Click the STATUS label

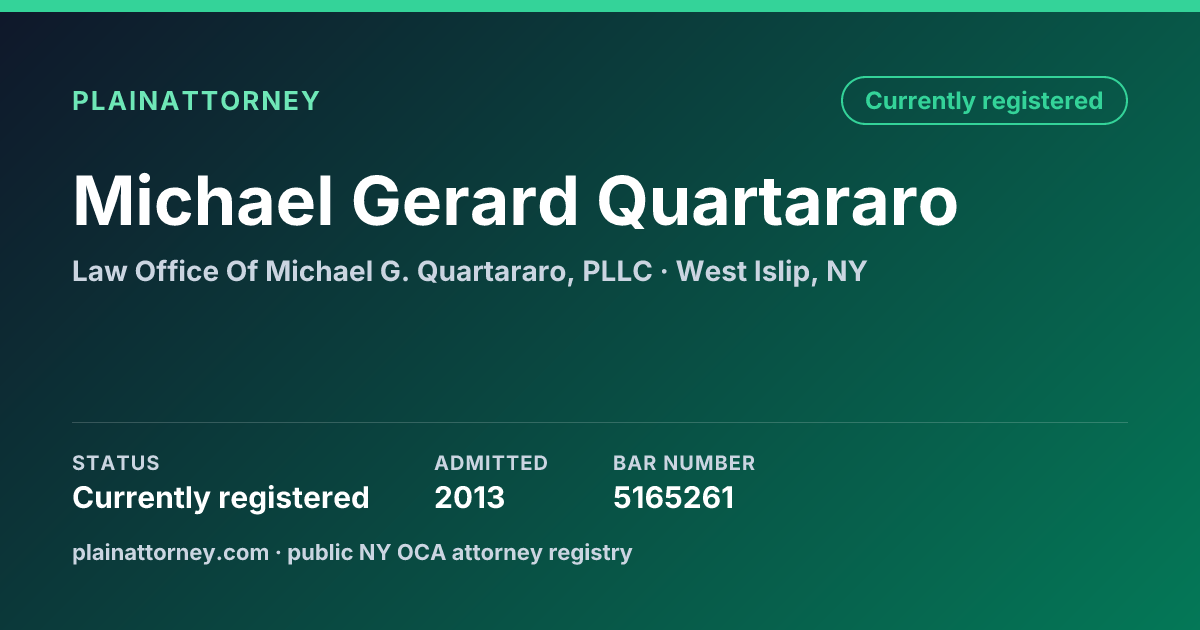(116, 463)
